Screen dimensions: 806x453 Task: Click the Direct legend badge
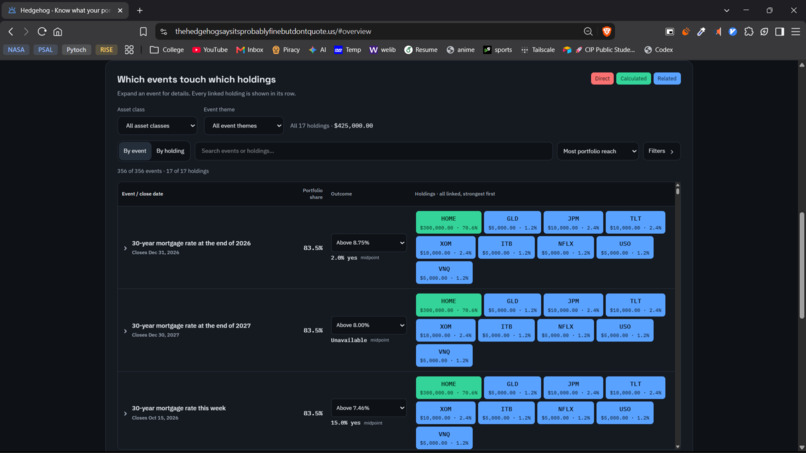[x=602, y=79]
